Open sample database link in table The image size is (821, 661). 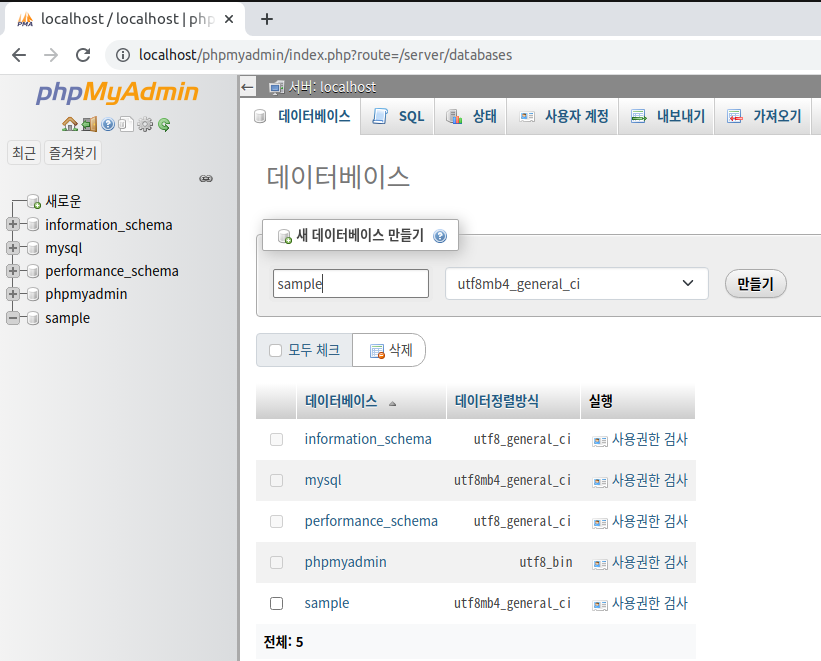click(x=327, y=603)
